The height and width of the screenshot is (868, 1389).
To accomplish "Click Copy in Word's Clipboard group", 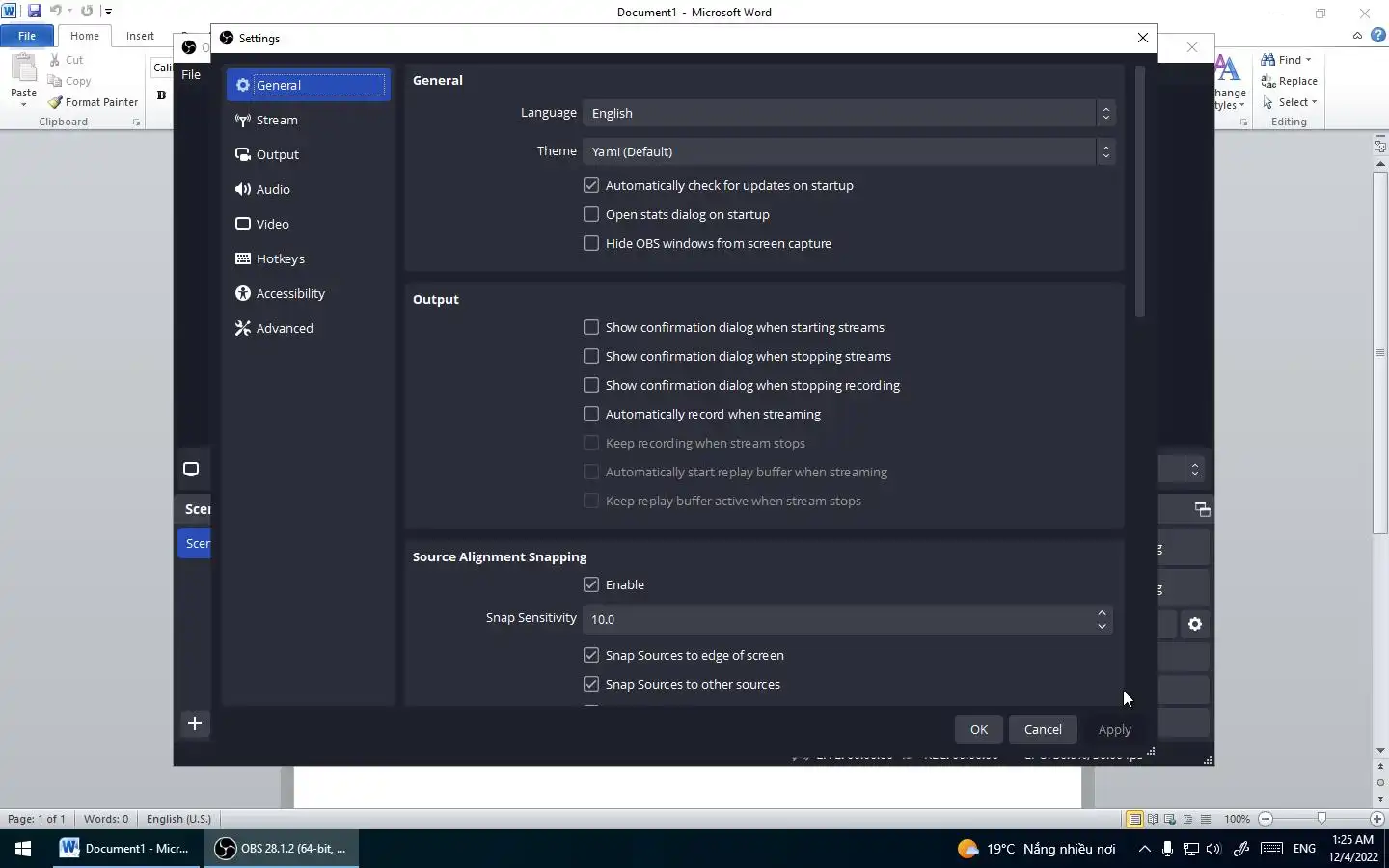I will tap(69, 81).
